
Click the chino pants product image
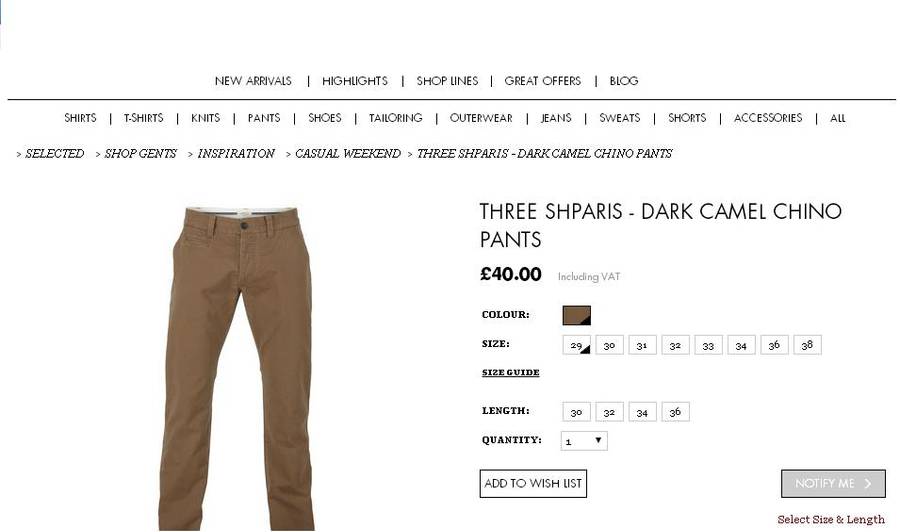tap(237, 367)
